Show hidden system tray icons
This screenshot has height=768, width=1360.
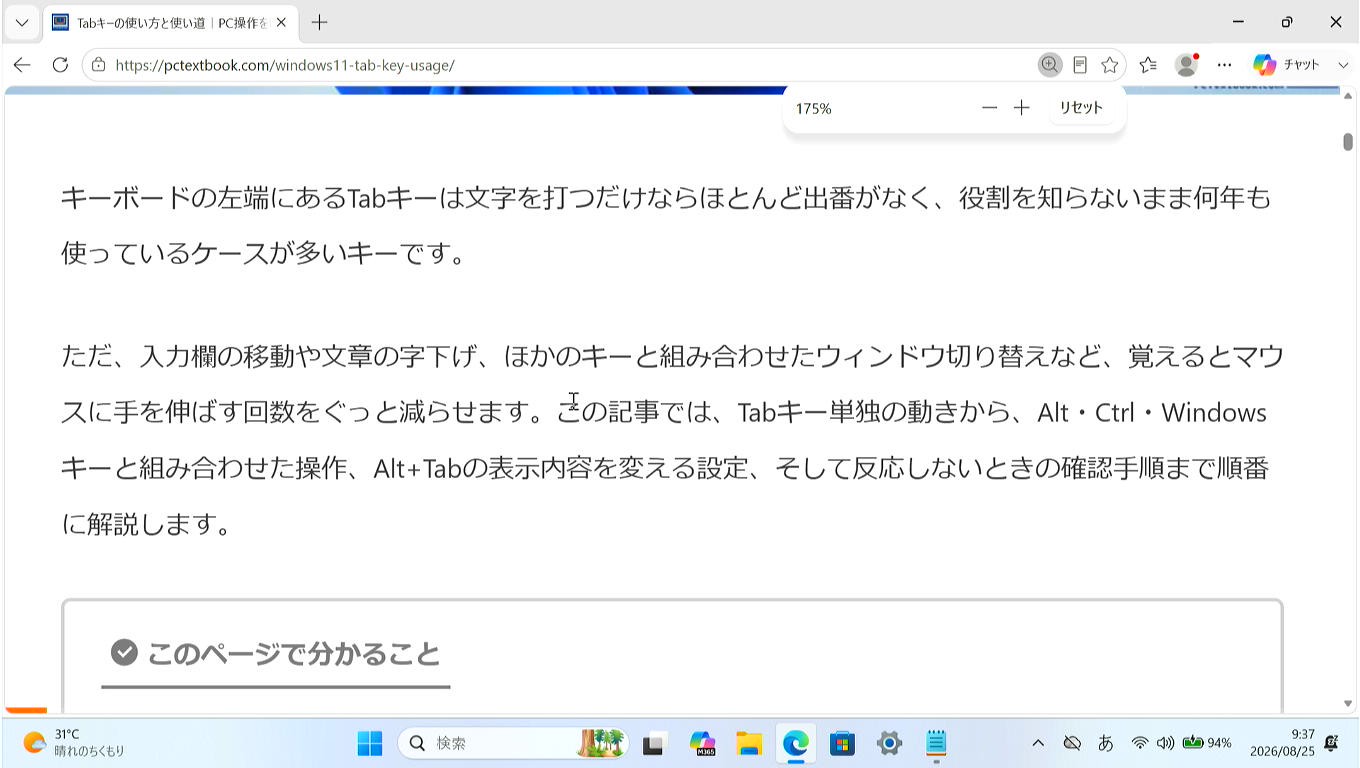coord(1038,743)
